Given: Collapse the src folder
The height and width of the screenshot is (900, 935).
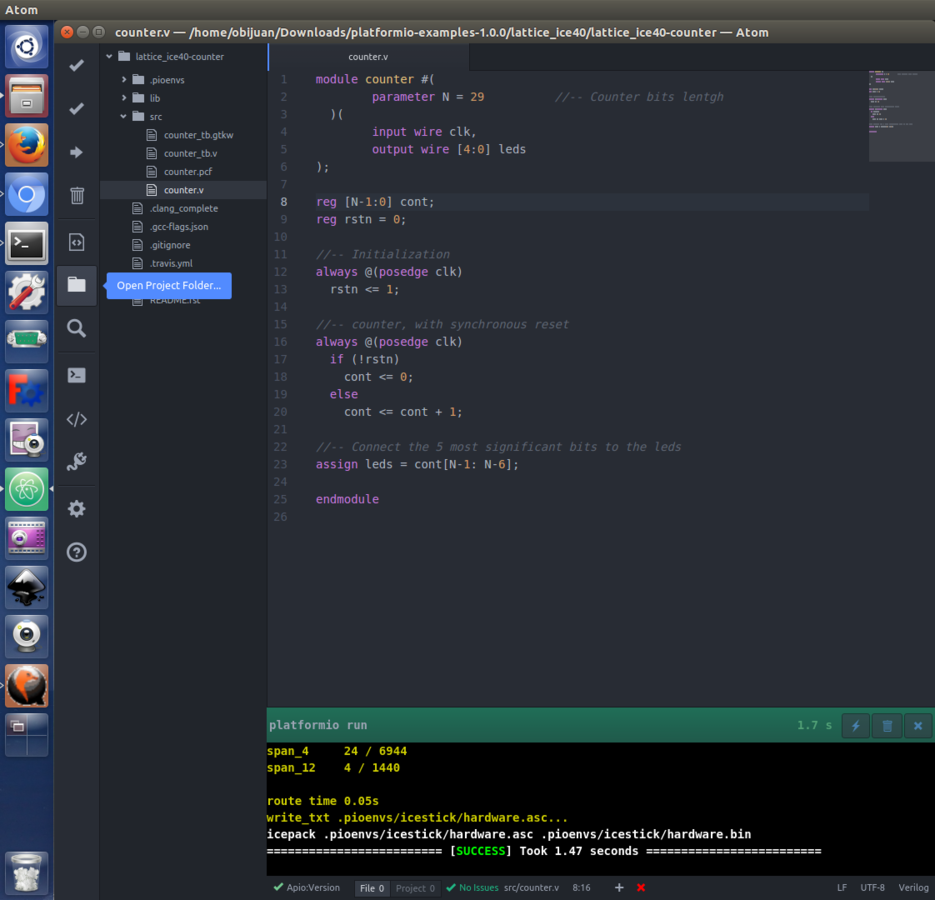Looking at the screenshot, I should pyautogui.click(x=154, y=117).
